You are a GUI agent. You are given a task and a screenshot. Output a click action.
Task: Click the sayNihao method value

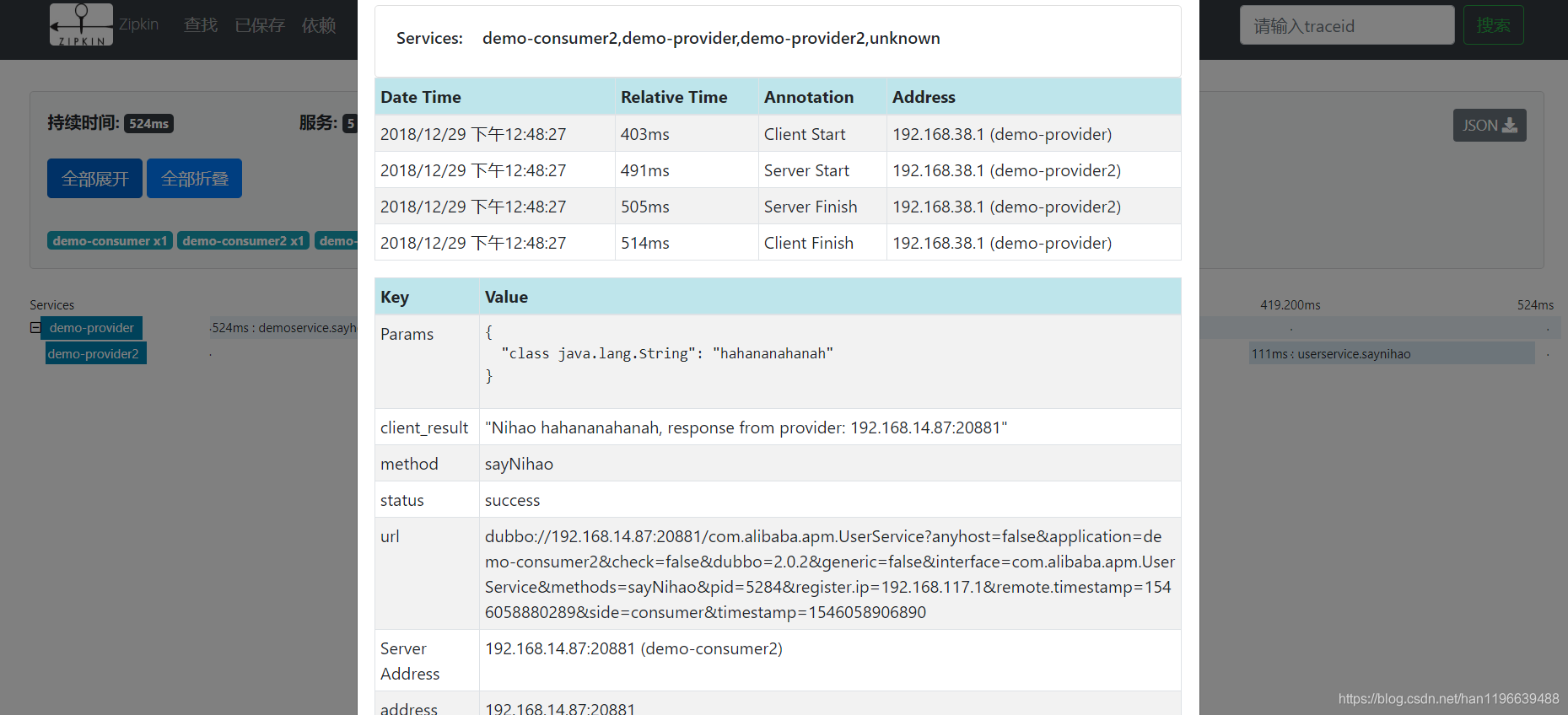coord(519,464)
